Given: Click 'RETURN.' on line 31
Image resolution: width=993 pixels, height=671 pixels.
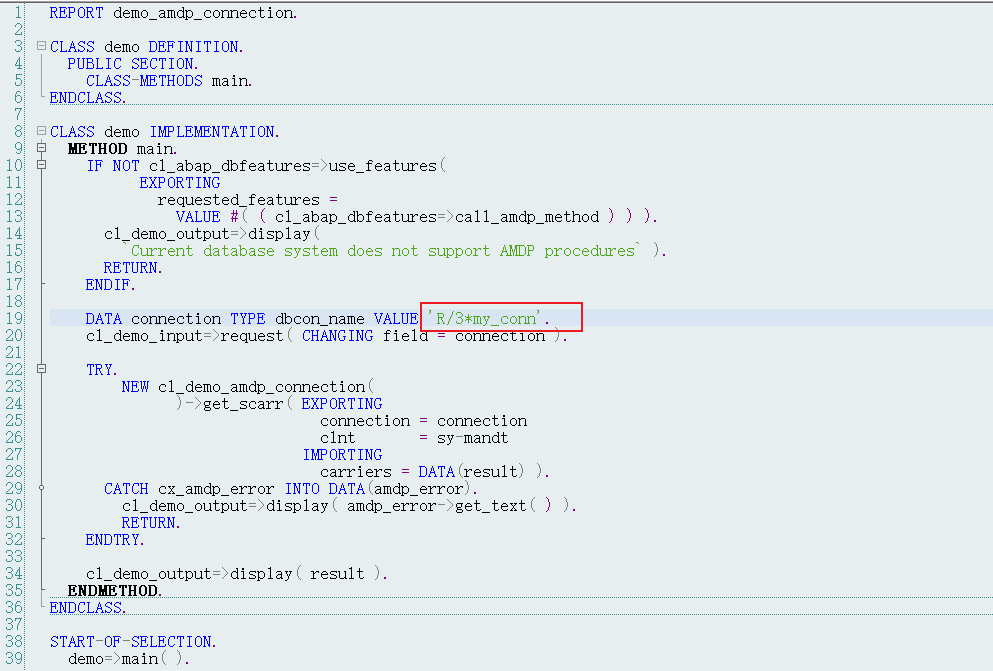Looking at the screenshot, I should tap(151, 523).
